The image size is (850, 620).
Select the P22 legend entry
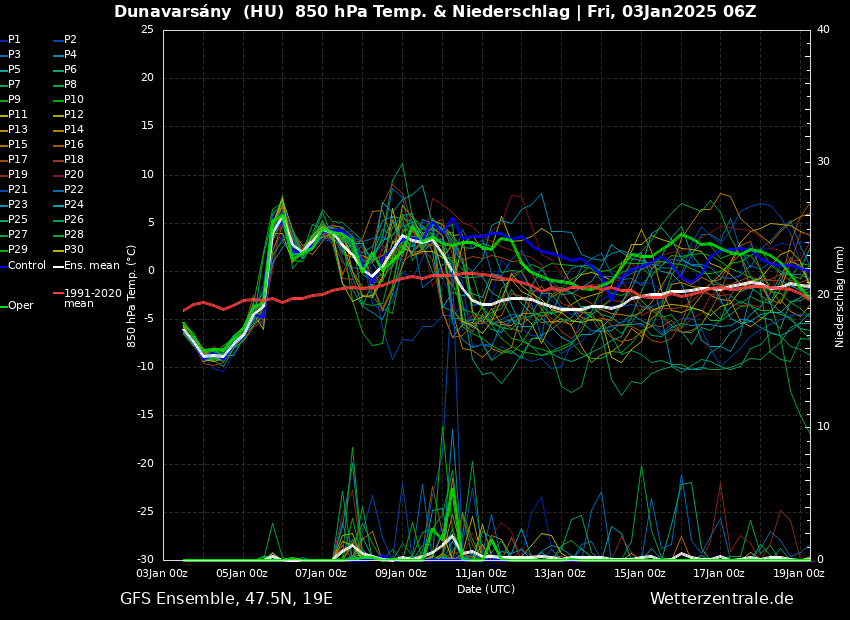(x=73, y=190)
